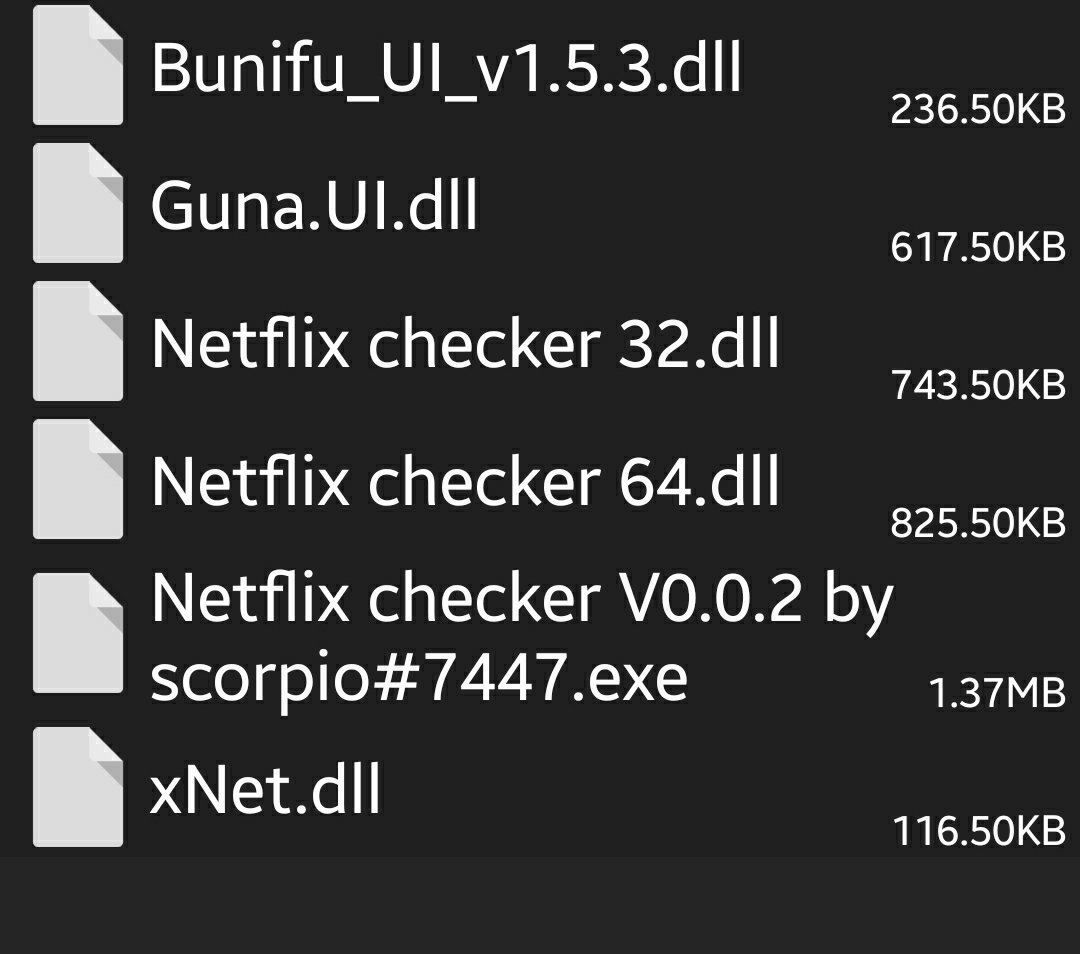1080x954 pixels.
Task: Click the Netflix checker 32.dll file icon
Action: 77,342
